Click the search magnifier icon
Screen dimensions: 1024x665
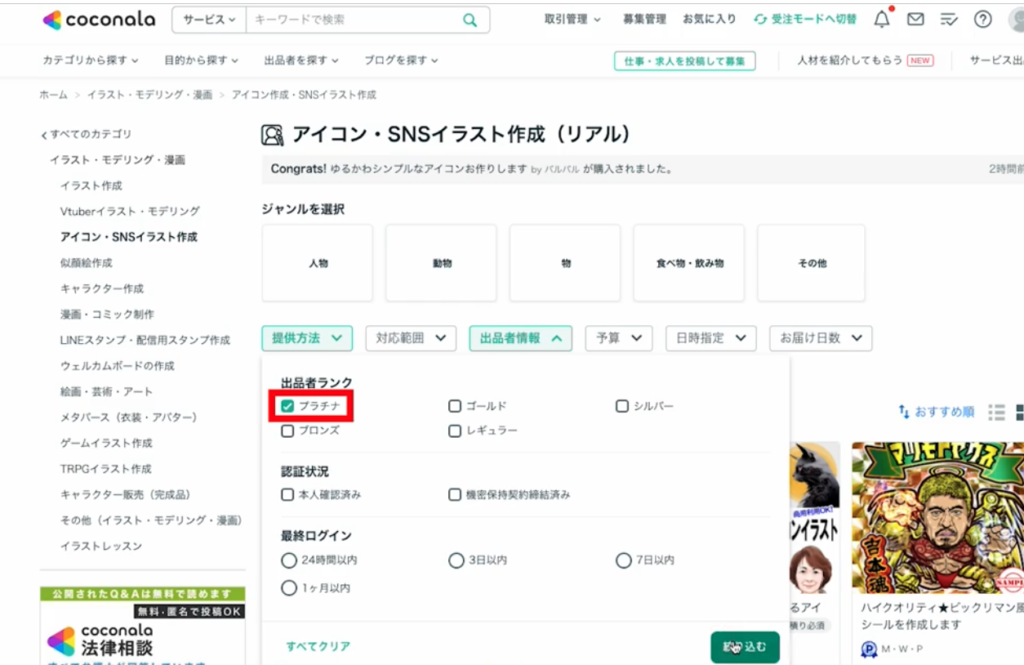[469, 19]
